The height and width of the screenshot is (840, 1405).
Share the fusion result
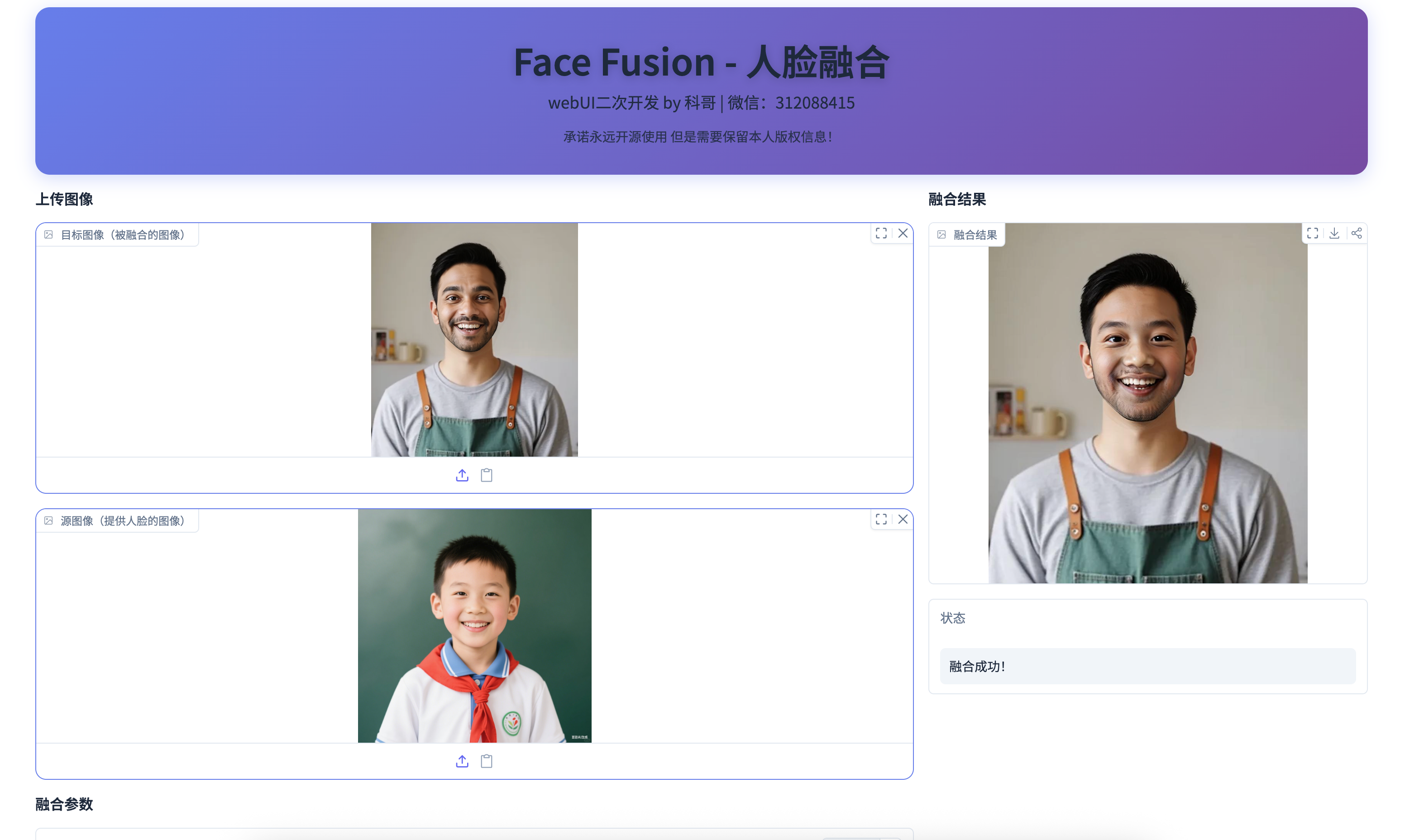[1357, 233]
